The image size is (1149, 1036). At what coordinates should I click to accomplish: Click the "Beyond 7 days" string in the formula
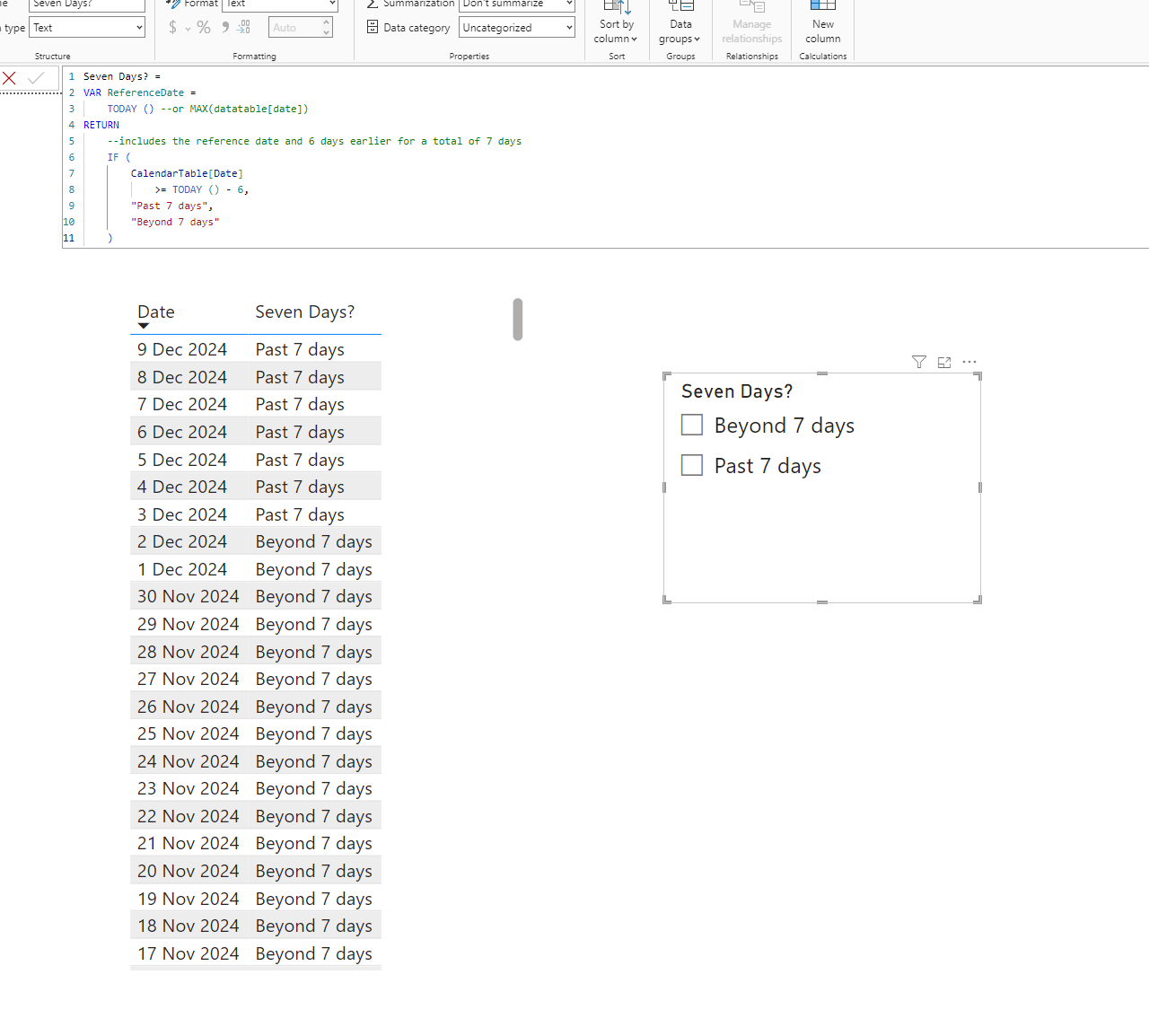tap(175, 222)
